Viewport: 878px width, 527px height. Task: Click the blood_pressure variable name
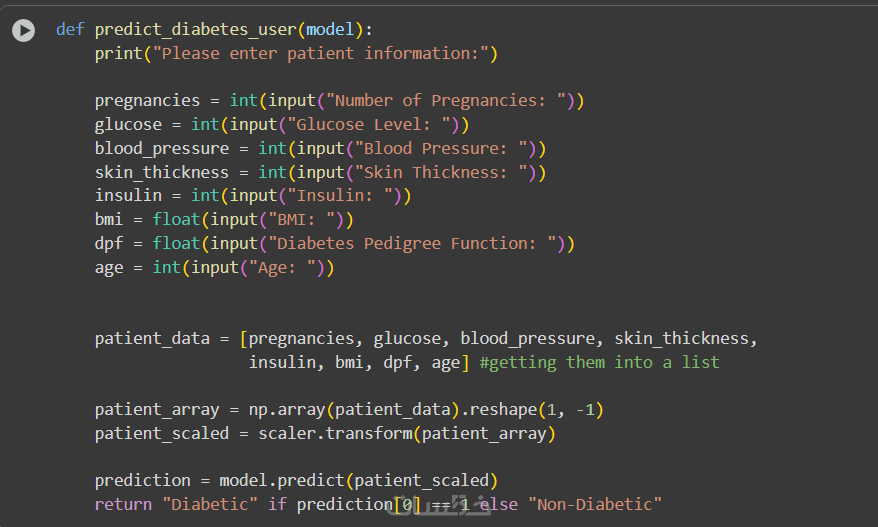point(162,148)
